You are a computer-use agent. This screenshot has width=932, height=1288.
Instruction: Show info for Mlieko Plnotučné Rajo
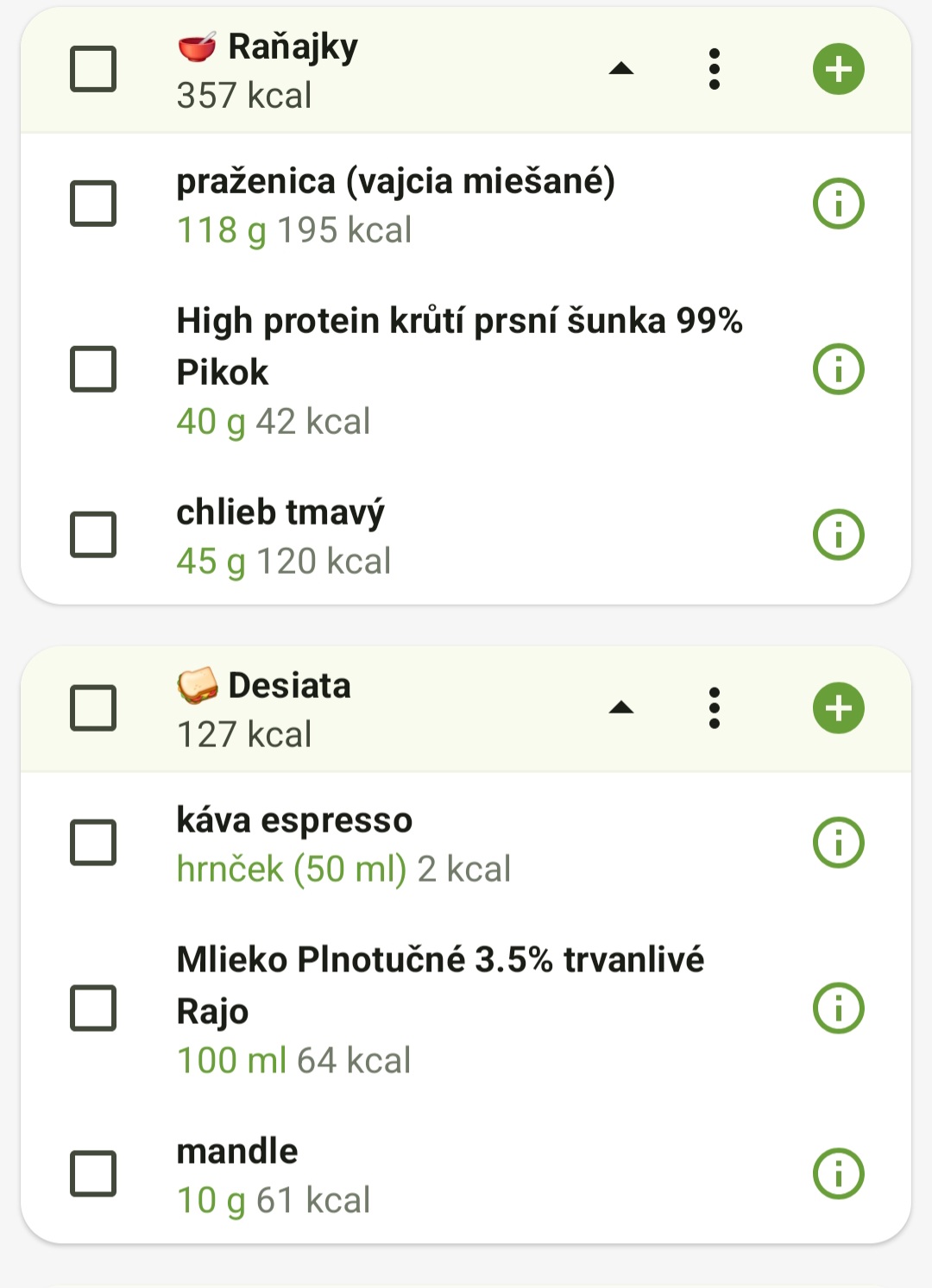[838, 1008]
